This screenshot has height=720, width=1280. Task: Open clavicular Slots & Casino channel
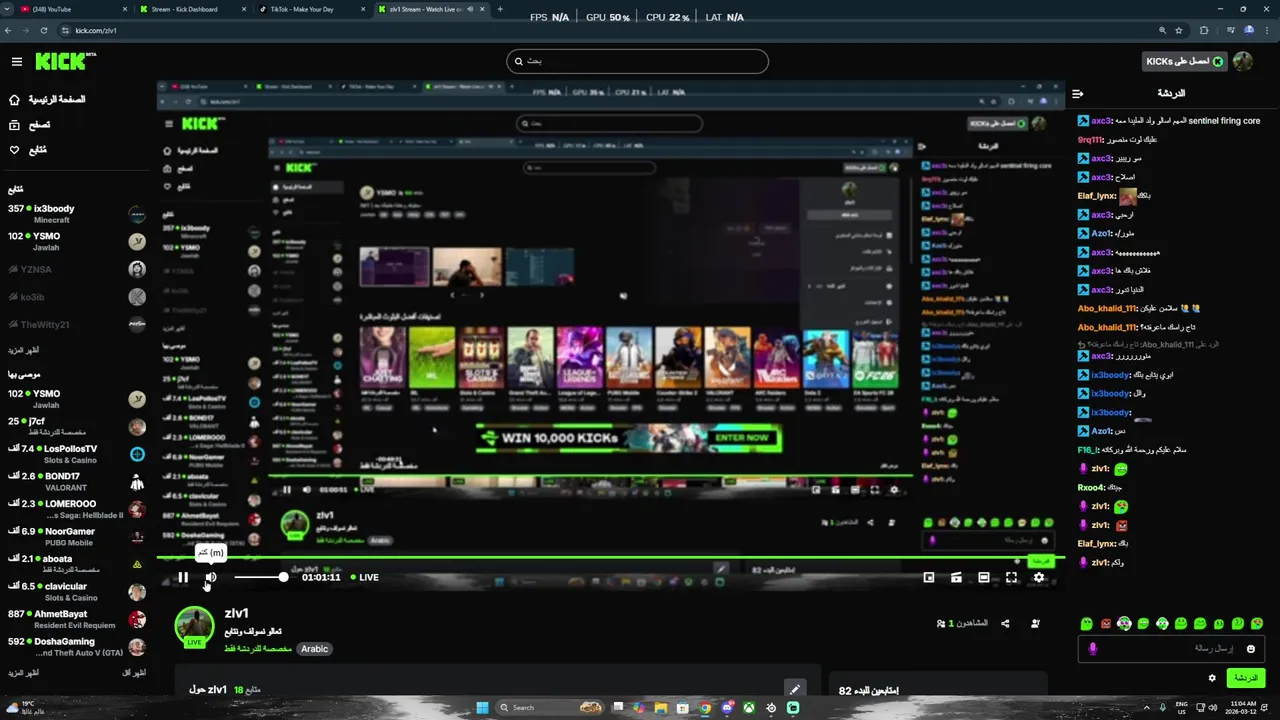(x=76, y=592)
